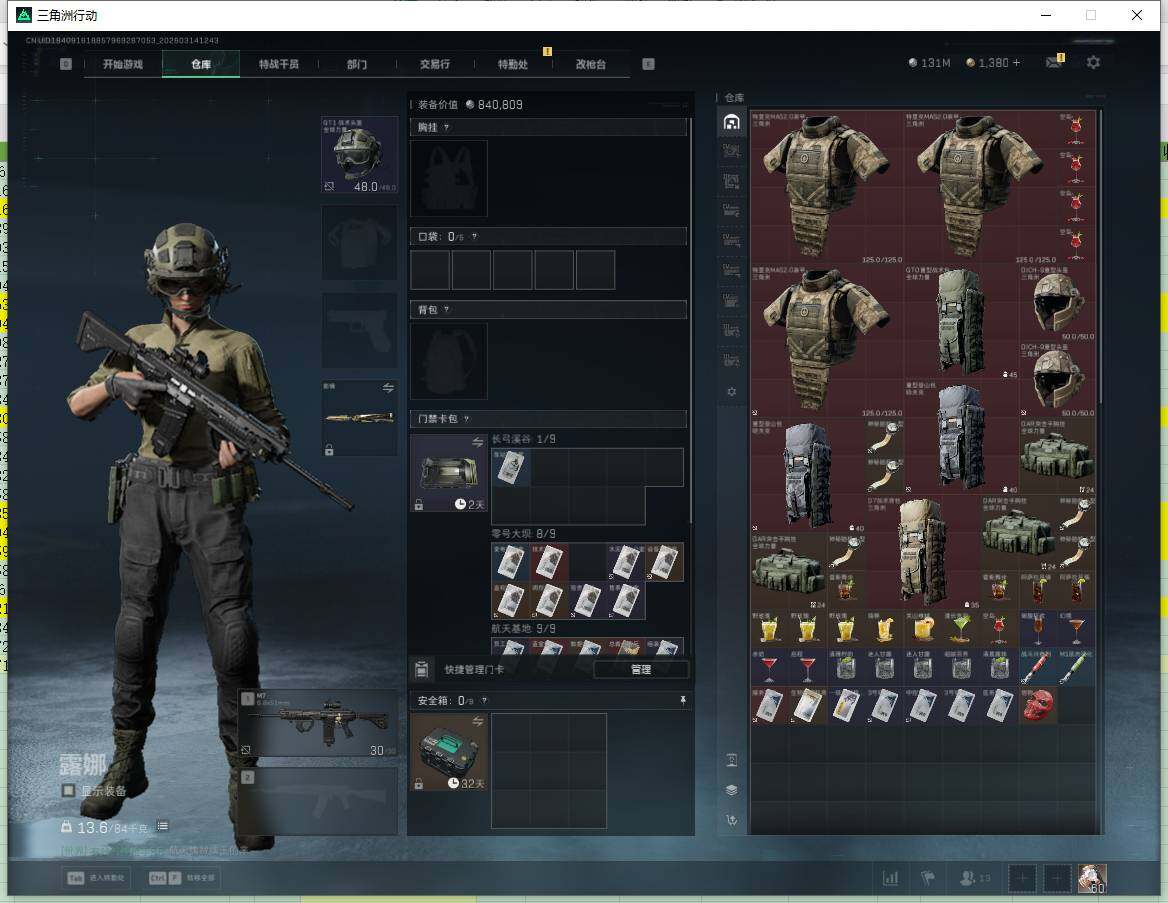The height and width of the screenshot is (903, 1168).
Task: Select the keycard under 长弓溪谷 1/9
Action: (x=511, y=468)
